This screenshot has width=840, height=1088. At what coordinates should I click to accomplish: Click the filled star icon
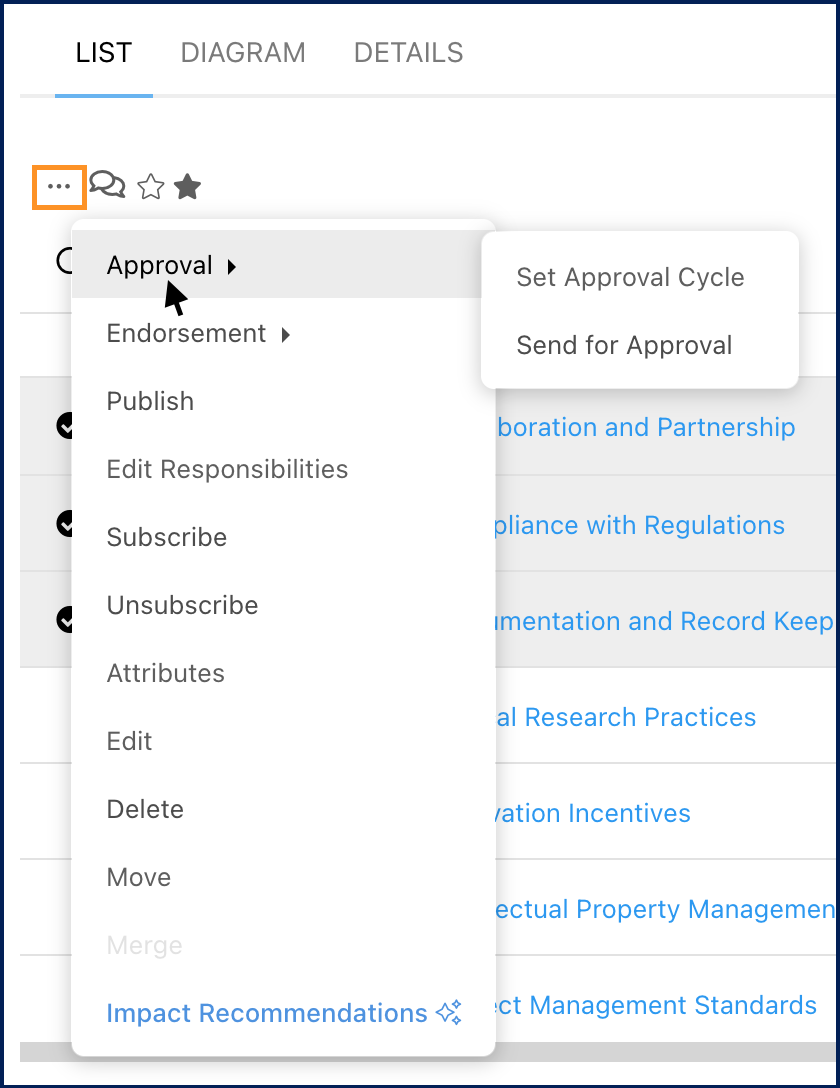(x=188, y=186)
